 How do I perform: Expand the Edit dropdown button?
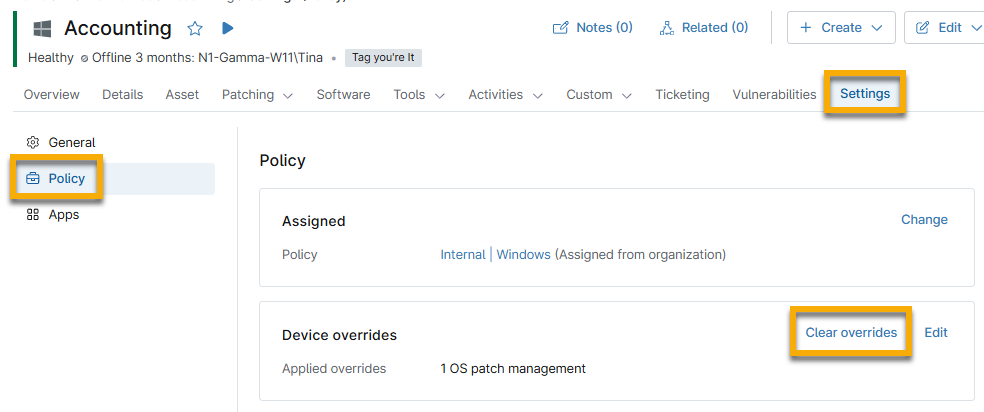[946, 28]
